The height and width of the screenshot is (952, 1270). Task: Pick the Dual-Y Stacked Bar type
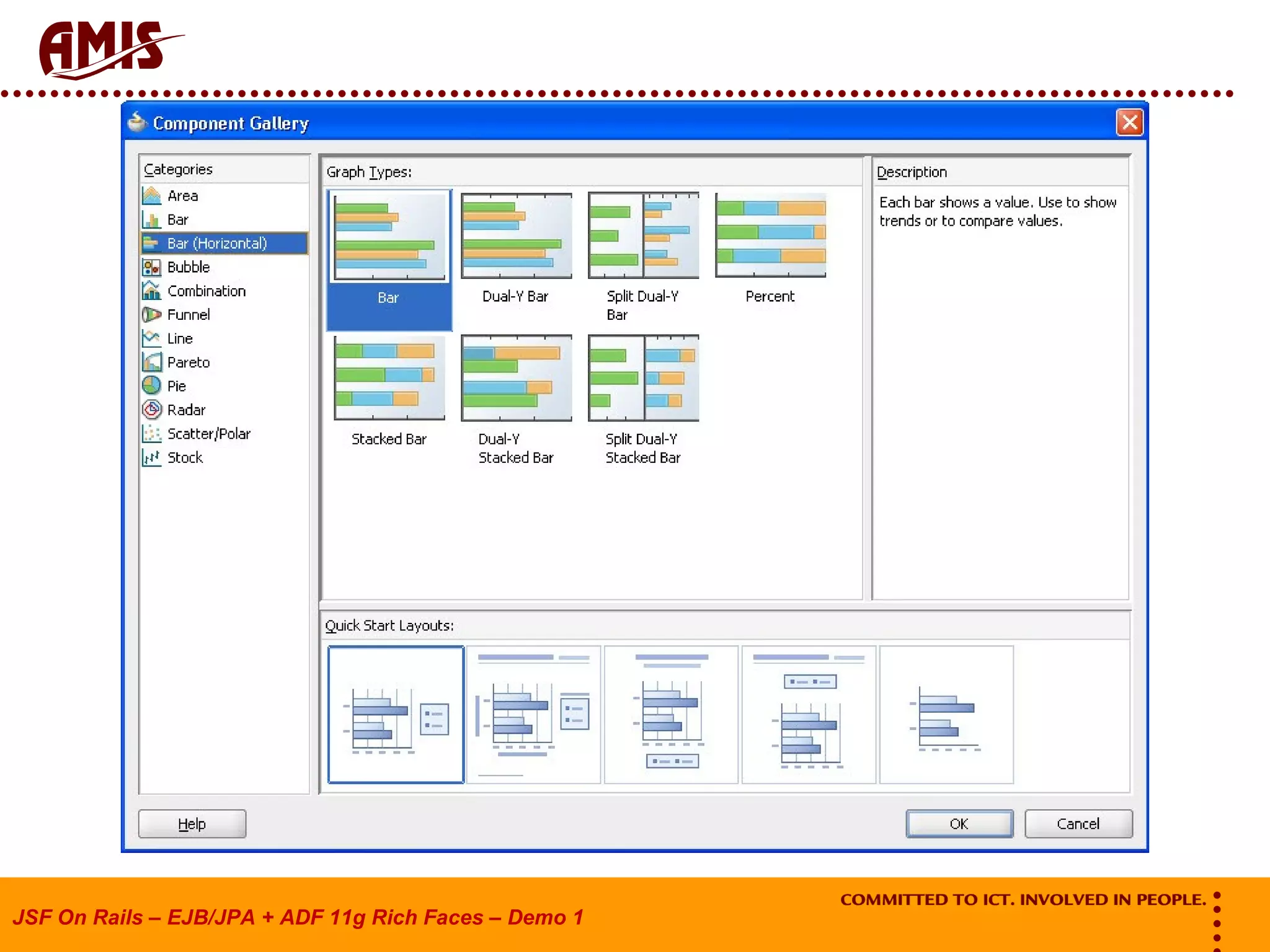click(x=516, y=378)
